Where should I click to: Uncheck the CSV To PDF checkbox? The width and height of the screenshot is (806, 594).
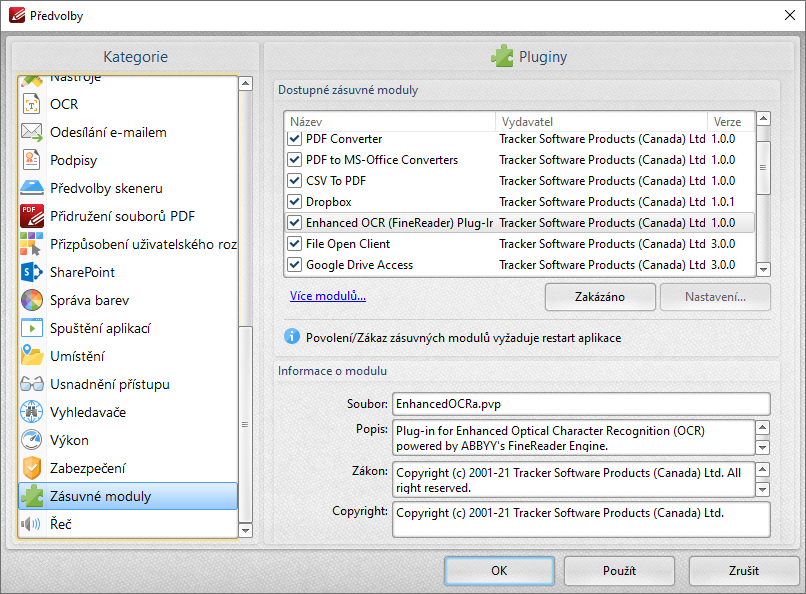click(x=294, y=181)
